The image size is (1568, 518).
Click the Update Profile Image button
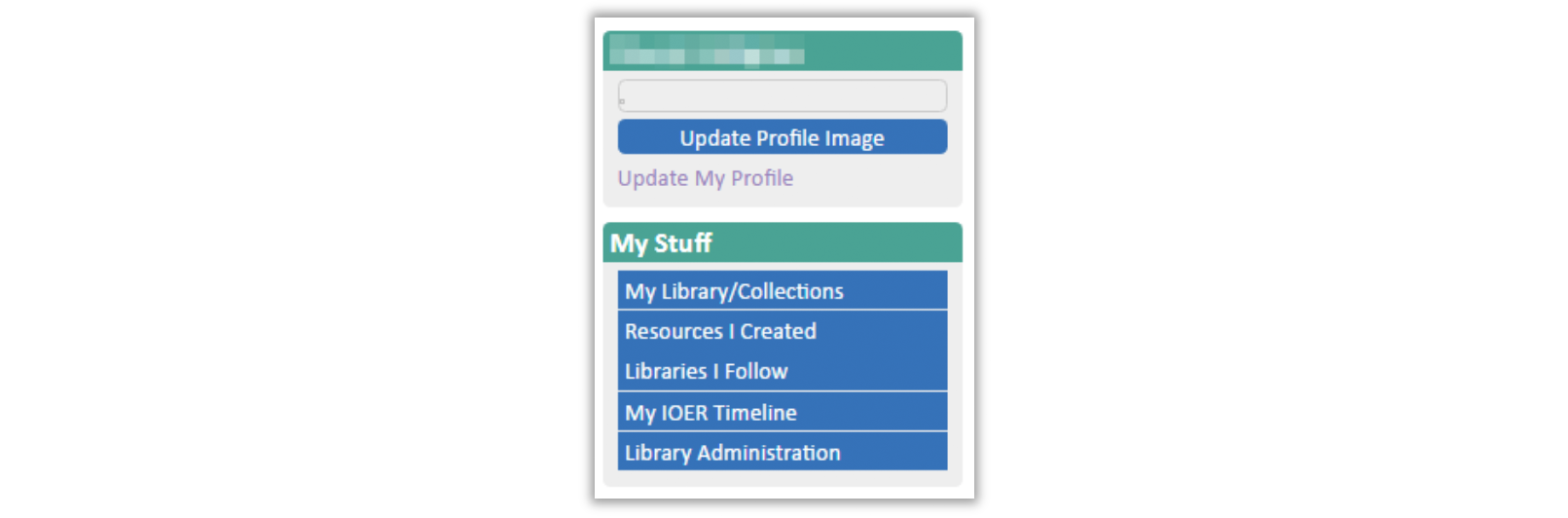[782, 137]
